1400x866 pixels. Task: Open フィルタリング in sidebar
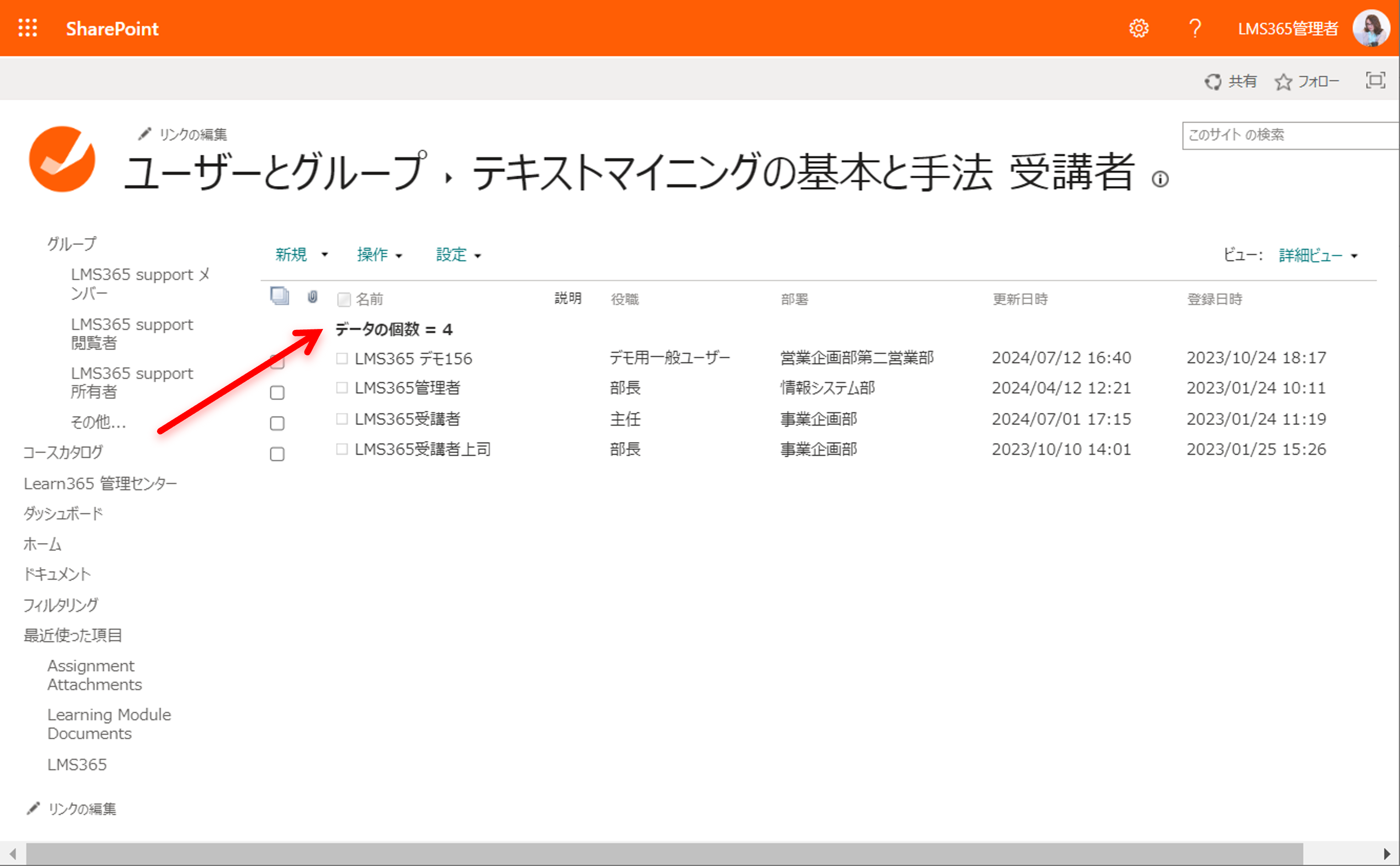pos(61,605)
